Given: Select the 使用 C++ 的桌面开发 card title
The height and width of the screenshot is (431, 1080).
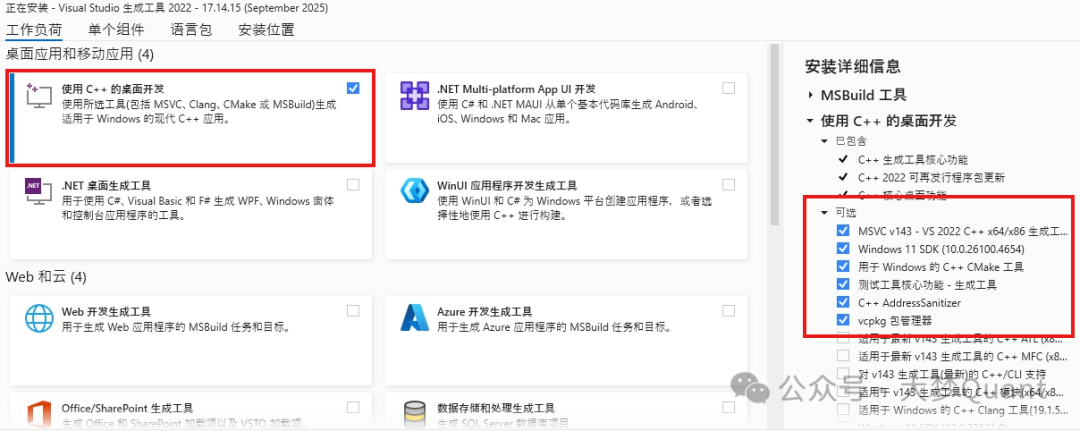Looking at the screenshot, I should 113,89.
